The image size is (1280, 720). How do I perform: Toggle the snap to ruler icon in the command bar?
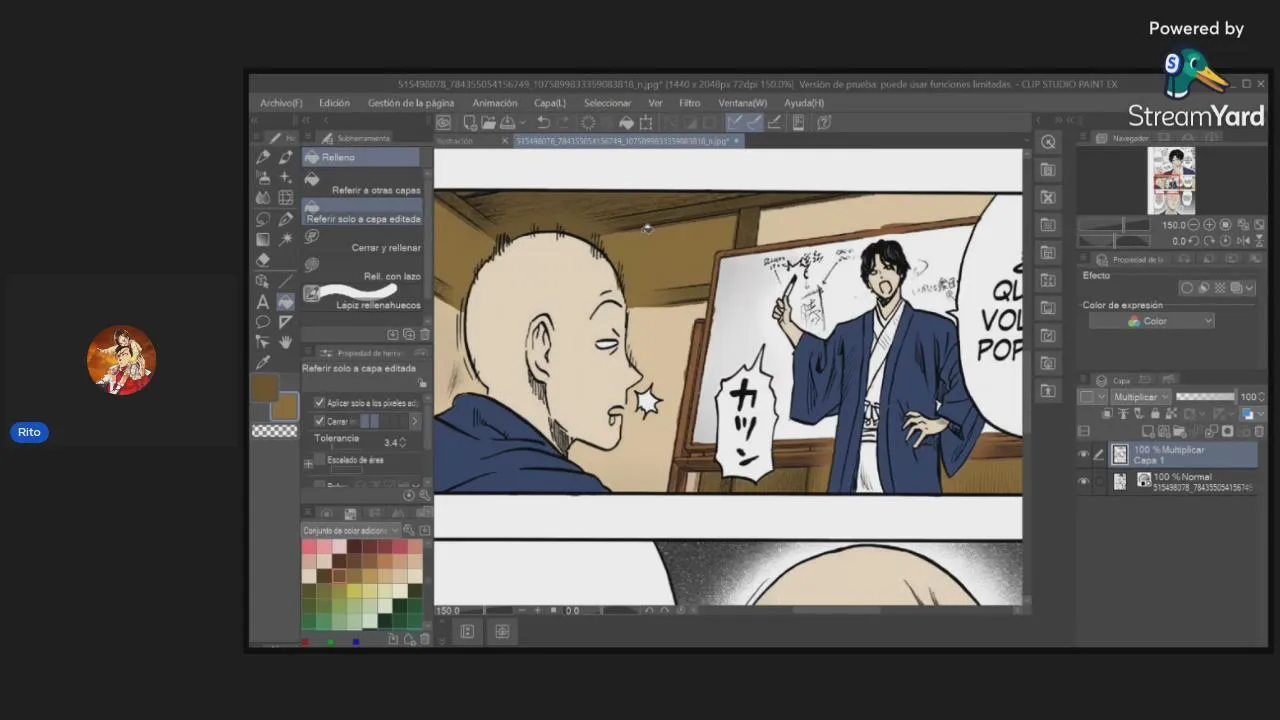(x=733, y=122)
